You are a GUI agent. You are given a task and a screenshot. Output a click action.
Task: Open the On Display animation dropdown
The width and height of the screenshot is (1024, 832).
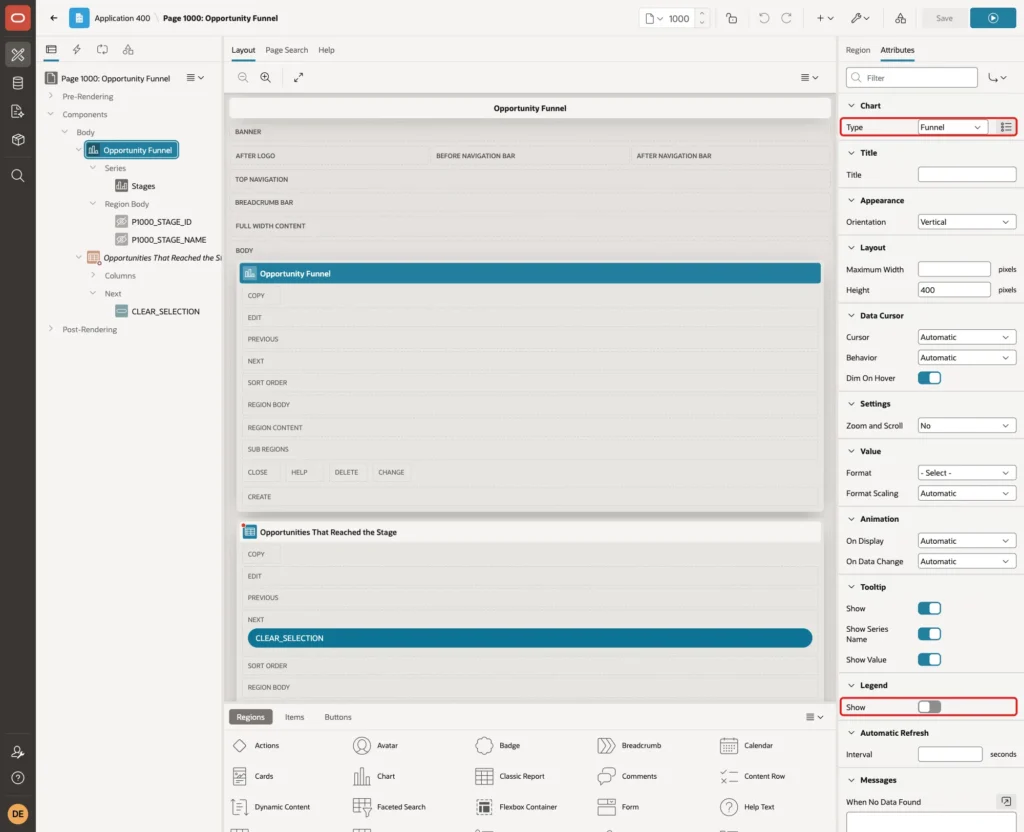pos(967,541)
